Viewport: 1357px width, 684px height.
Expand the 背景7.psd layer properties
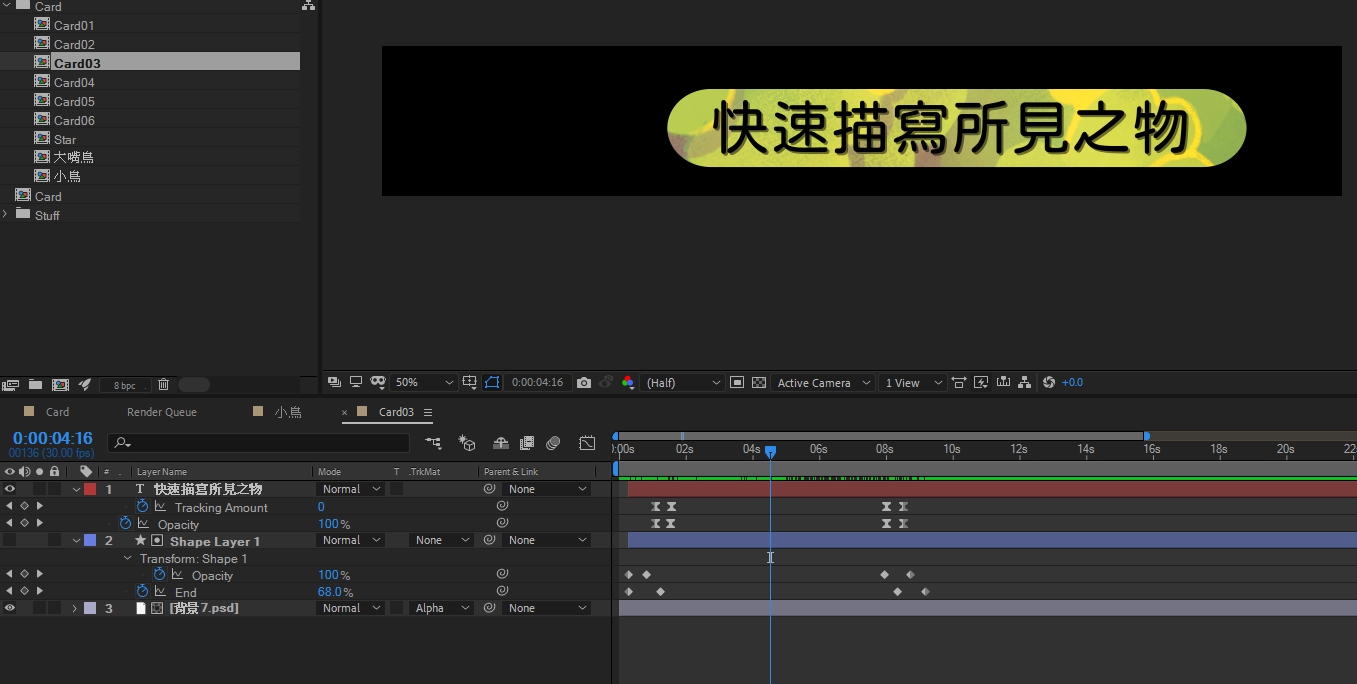click(x=74, y=608)
